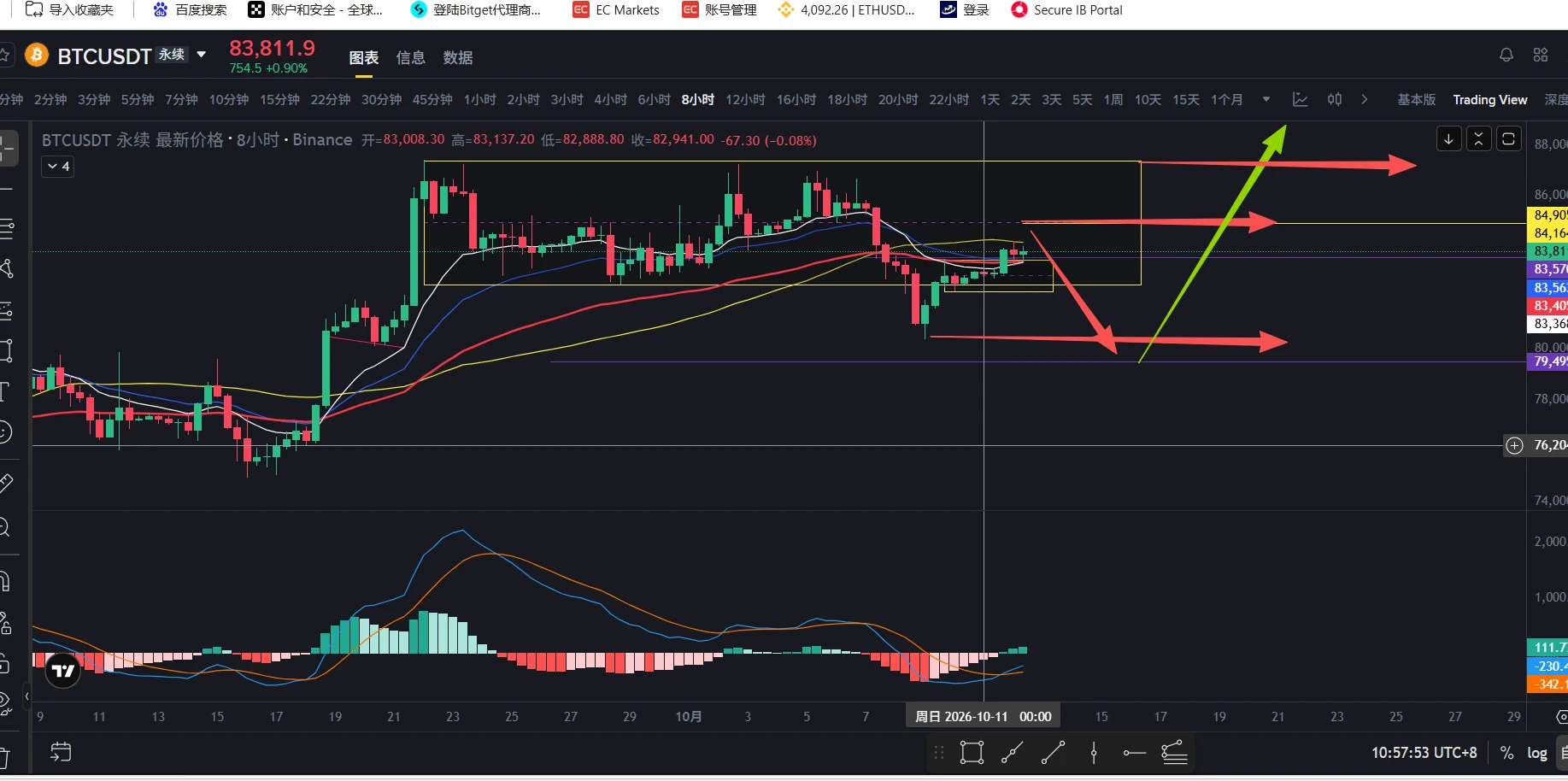Switch to the 基本版 chart view

point(1417,100)
